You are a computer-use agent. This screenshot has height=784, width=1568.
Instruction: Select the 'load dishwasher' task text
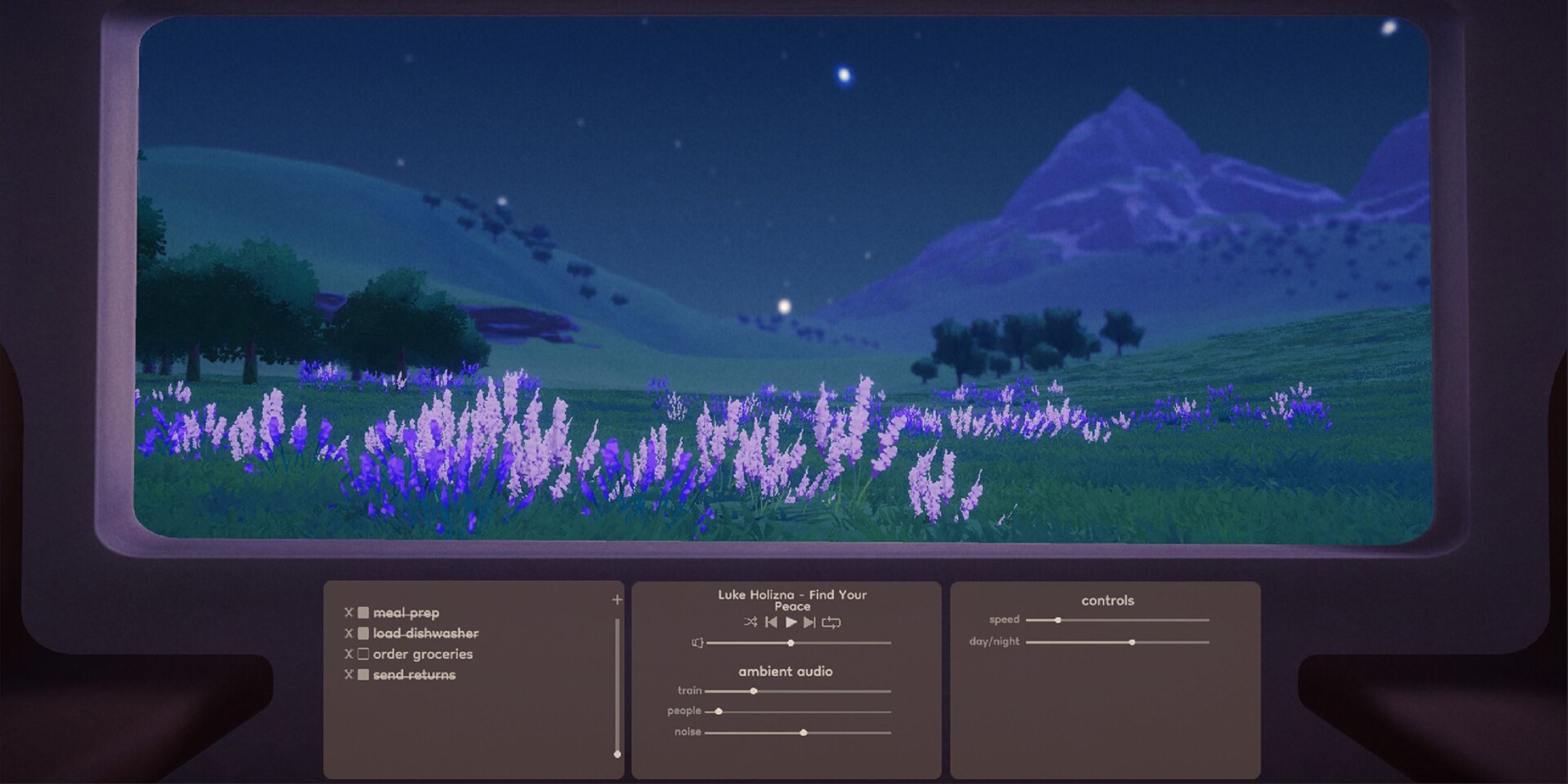coord(426,633)
